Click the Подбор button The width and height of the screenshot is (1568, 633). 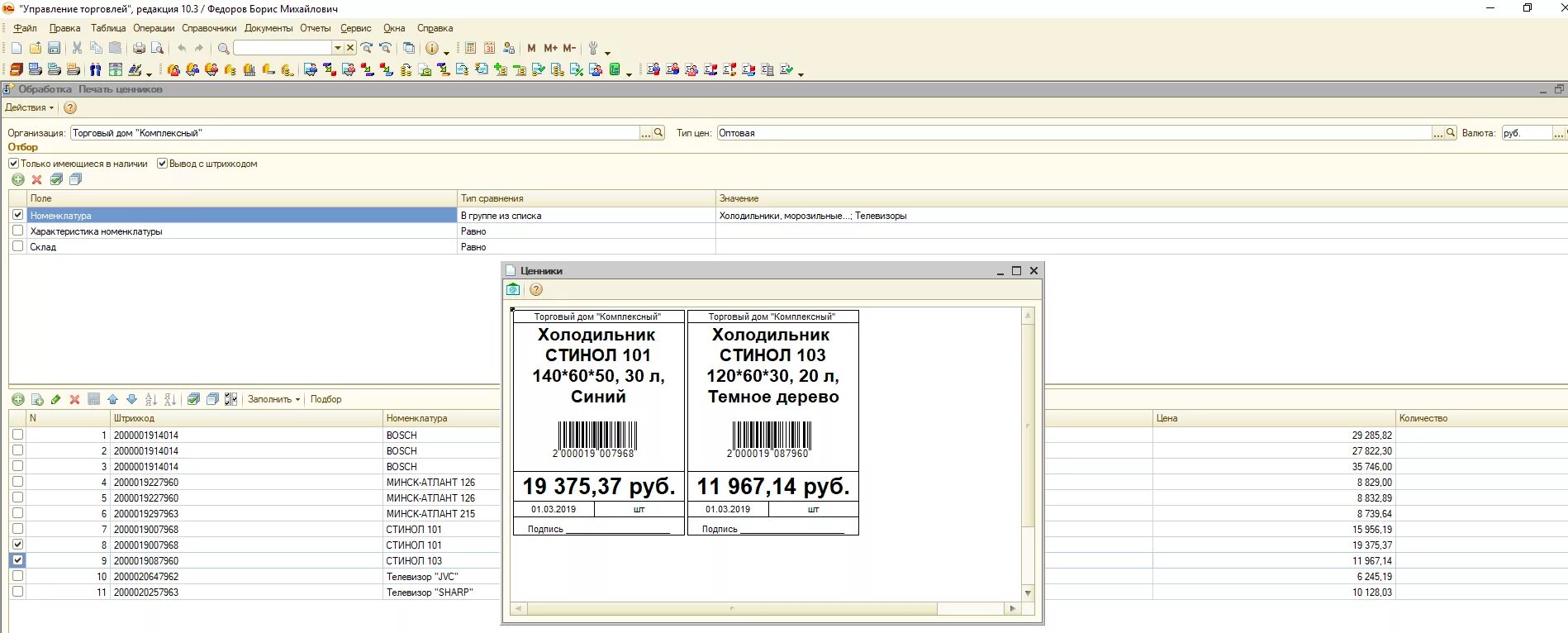326,399
